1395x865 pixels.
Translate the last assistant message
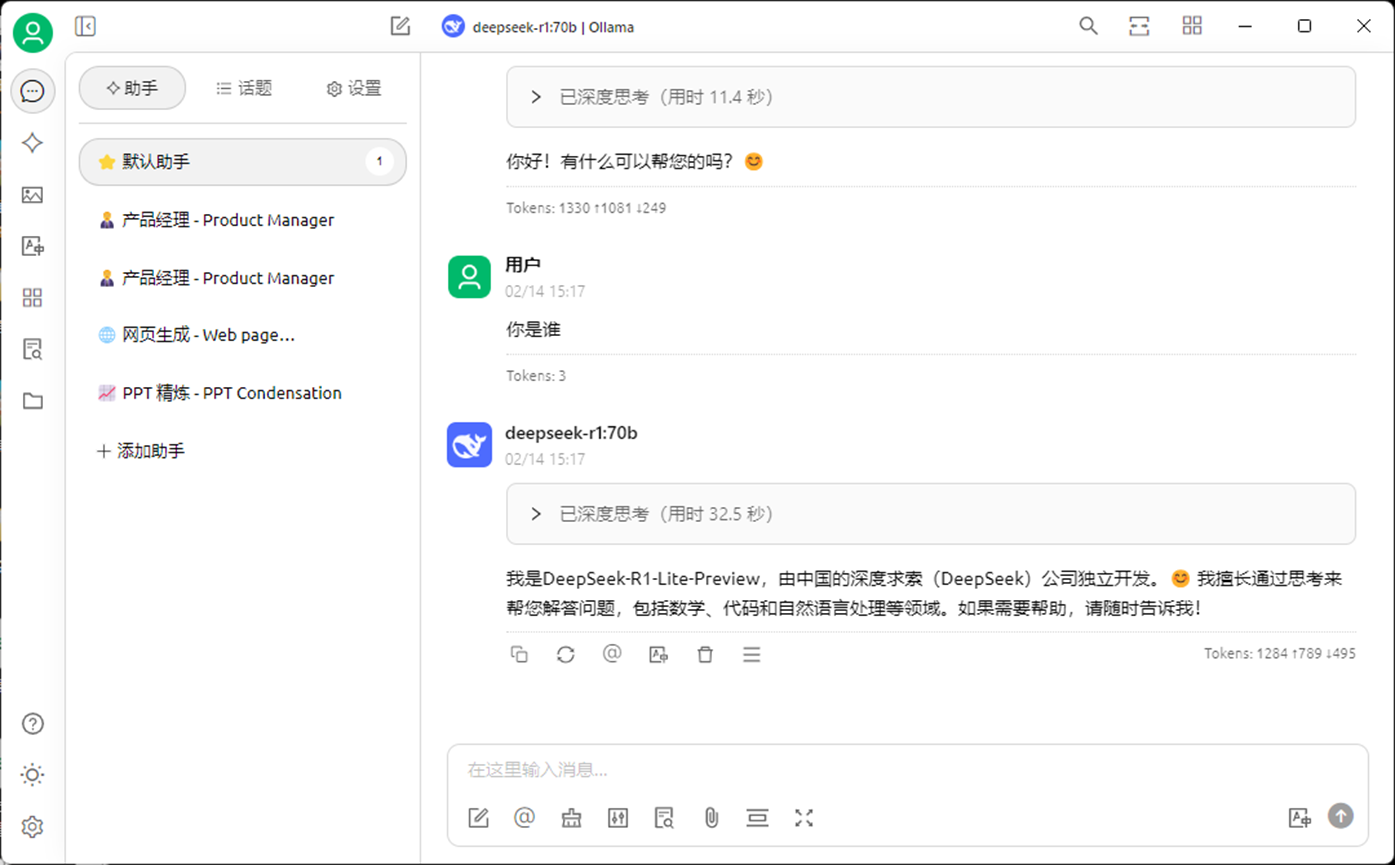click(x=658, y=654)
